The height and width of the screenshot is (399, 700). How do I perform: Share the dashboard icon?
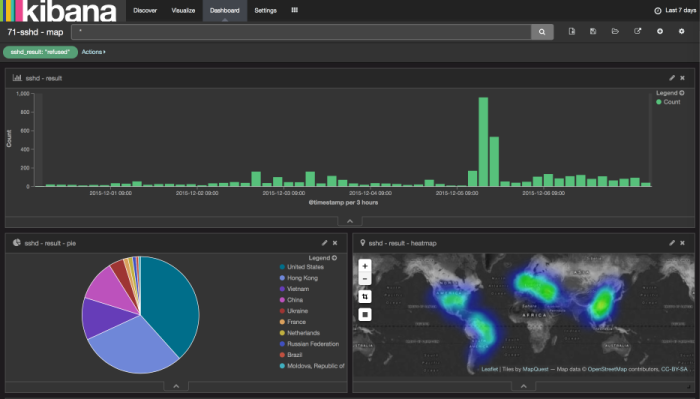click(x=638, y=31)
